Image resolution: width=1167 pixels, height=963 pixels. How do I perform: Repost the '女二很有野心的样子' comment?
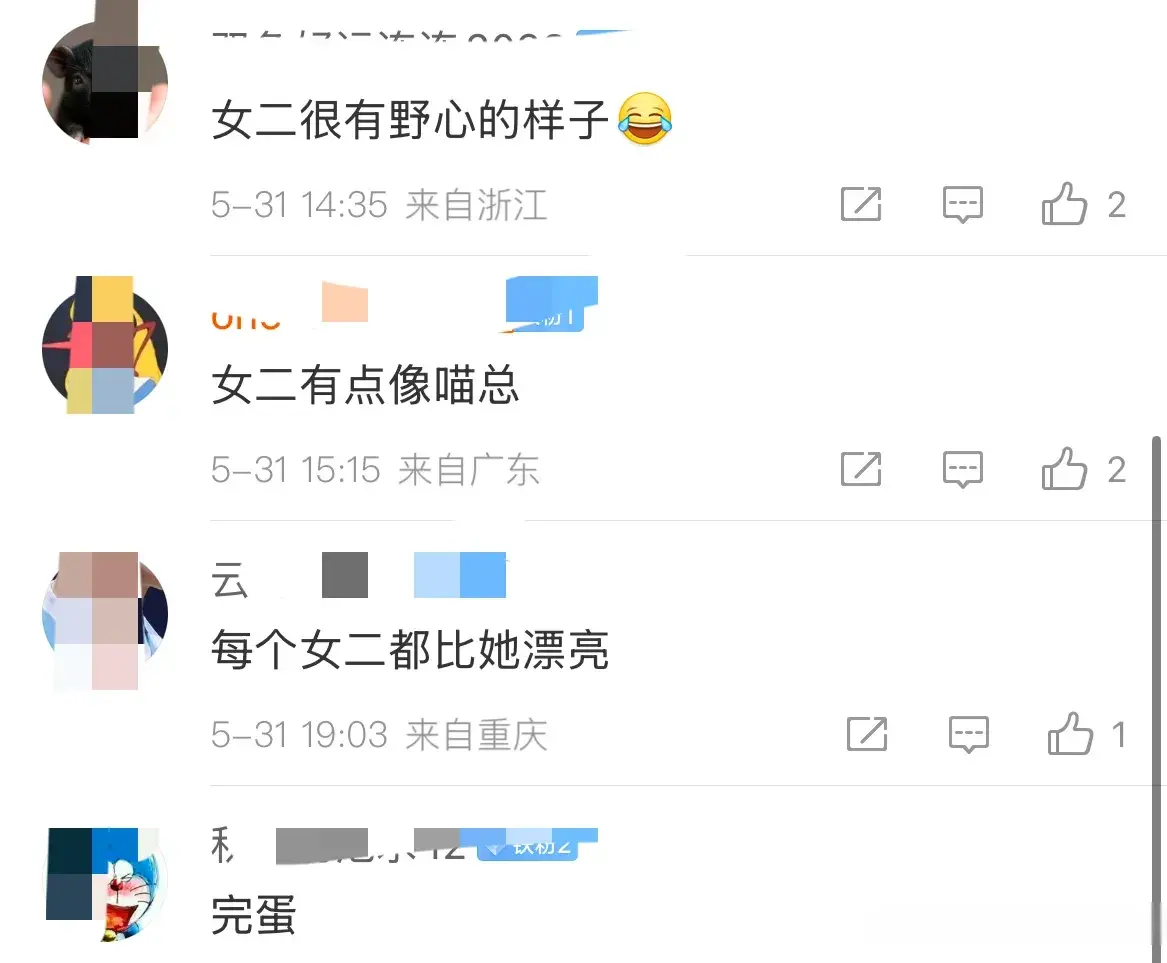click(861, 204)
